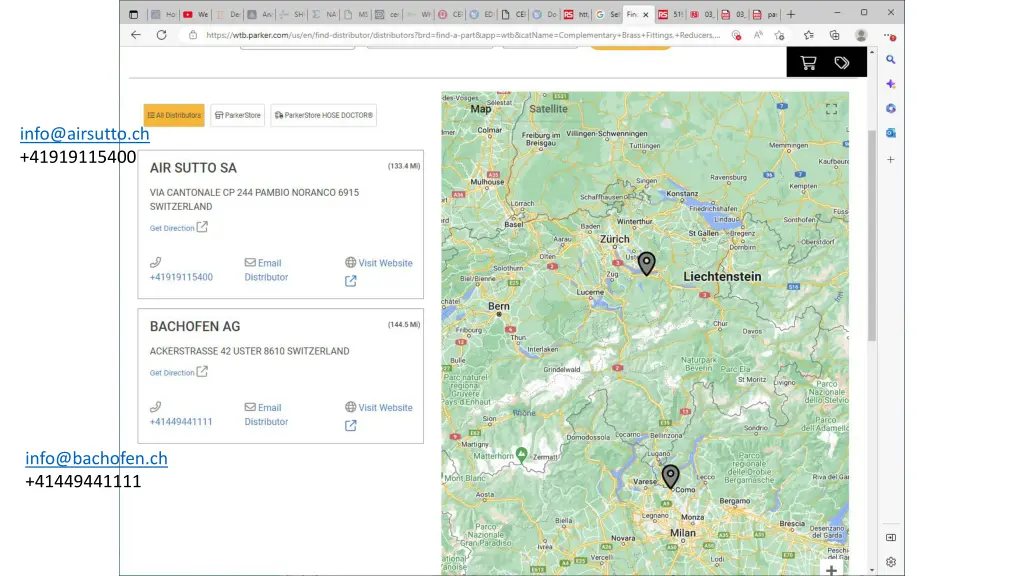The image size is (1024, 576).
Task: Go back with the browser back arrow
Action: [x=136, y=35]
